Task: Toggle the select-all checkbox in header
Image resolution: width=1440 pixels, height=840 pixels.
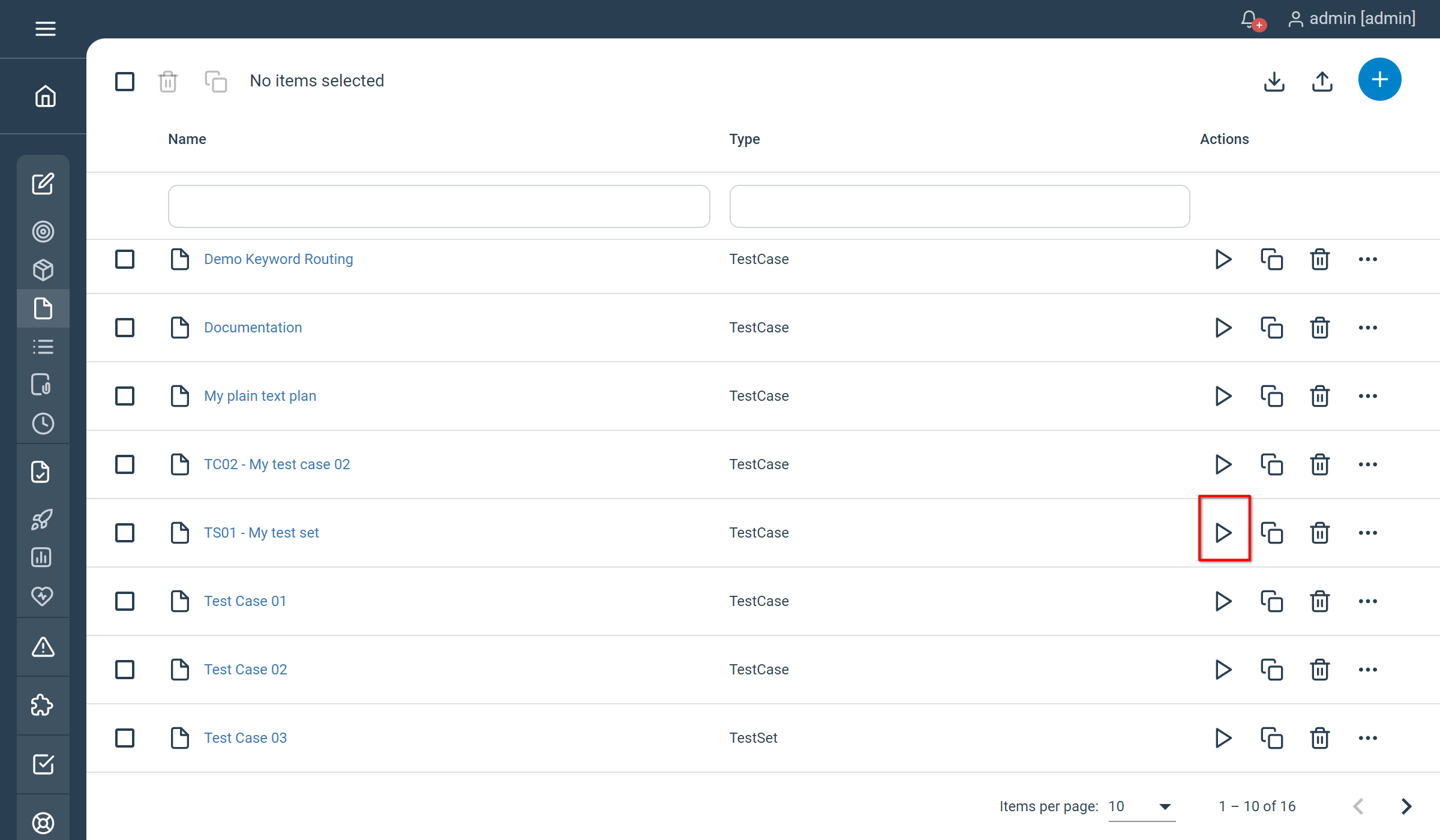Action: (125, 81)
